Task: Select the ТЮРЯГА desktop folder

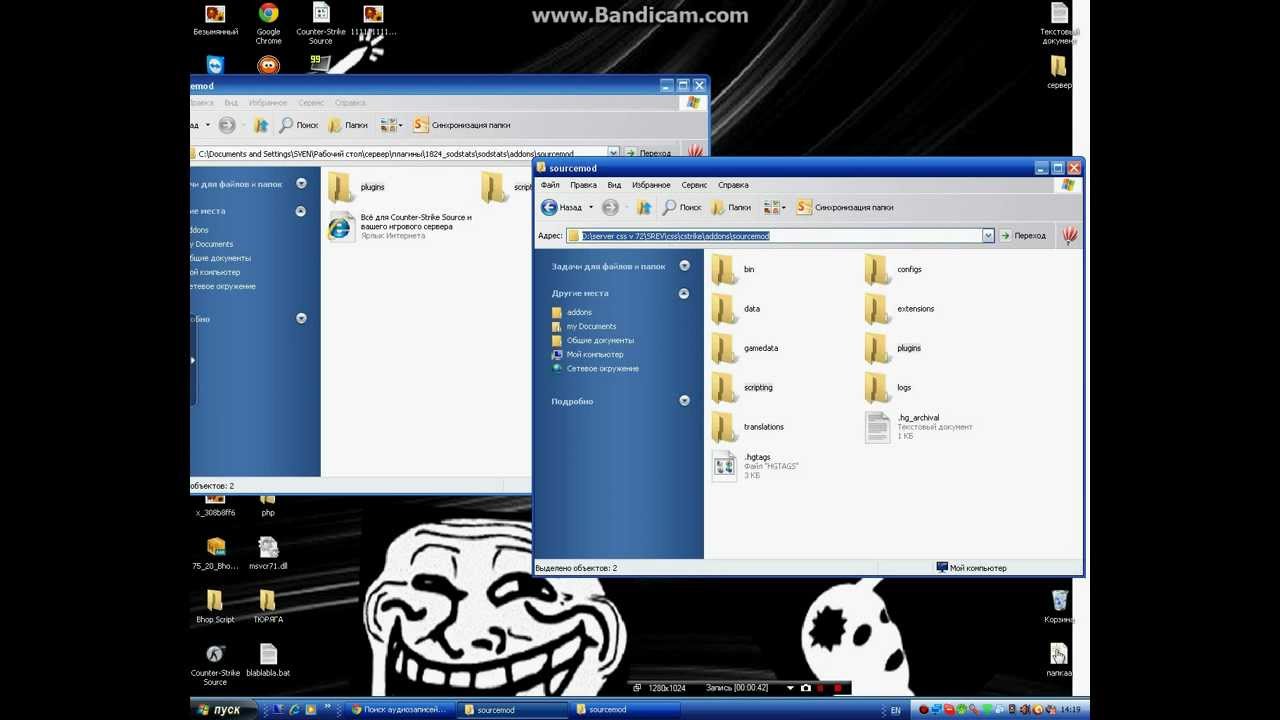Action: pyautogui.click(x=267, y=607)
